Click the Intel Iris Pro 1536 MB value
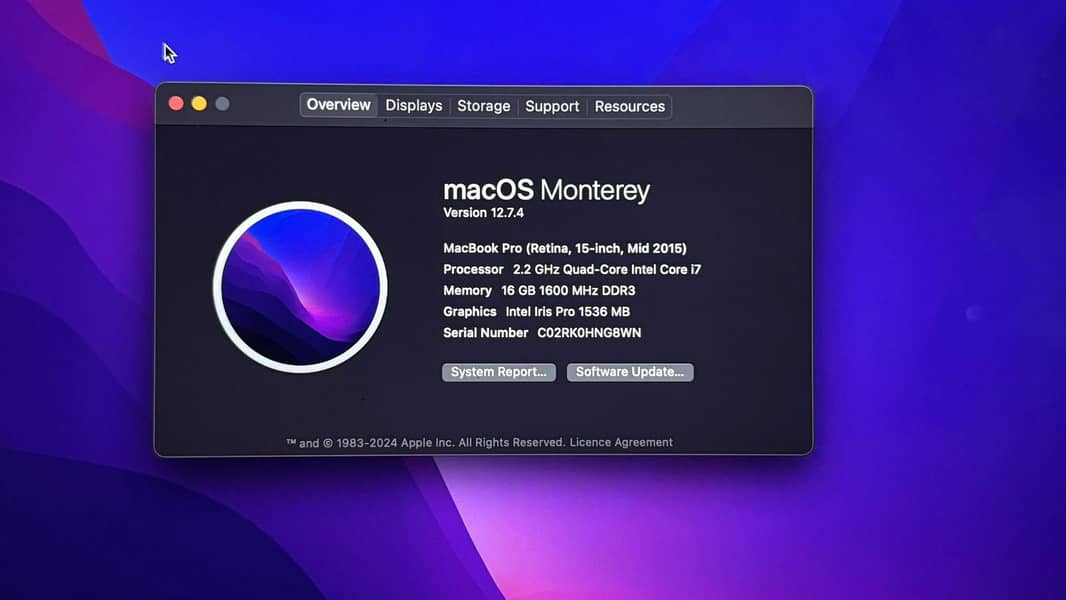 point(568,312)
